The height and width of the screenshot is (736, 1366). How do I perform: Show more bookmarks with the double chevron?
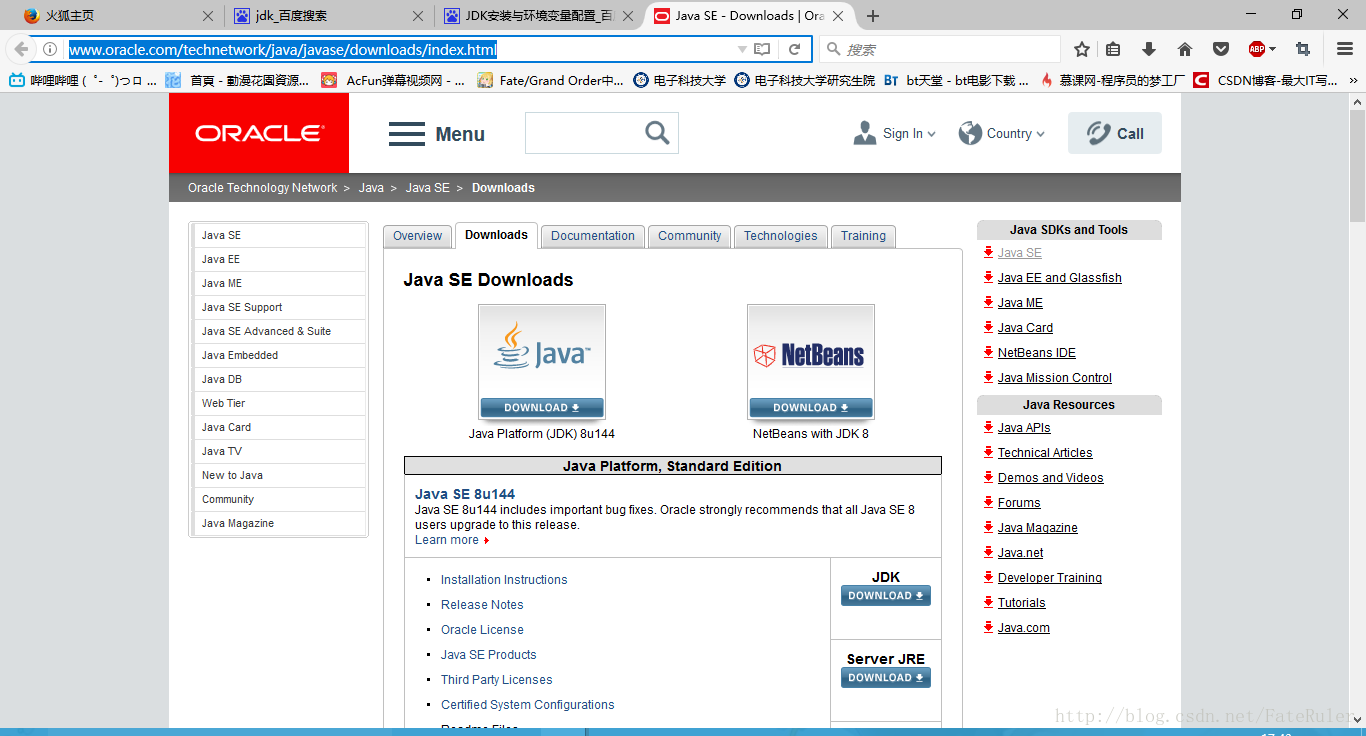point(1354,81)
